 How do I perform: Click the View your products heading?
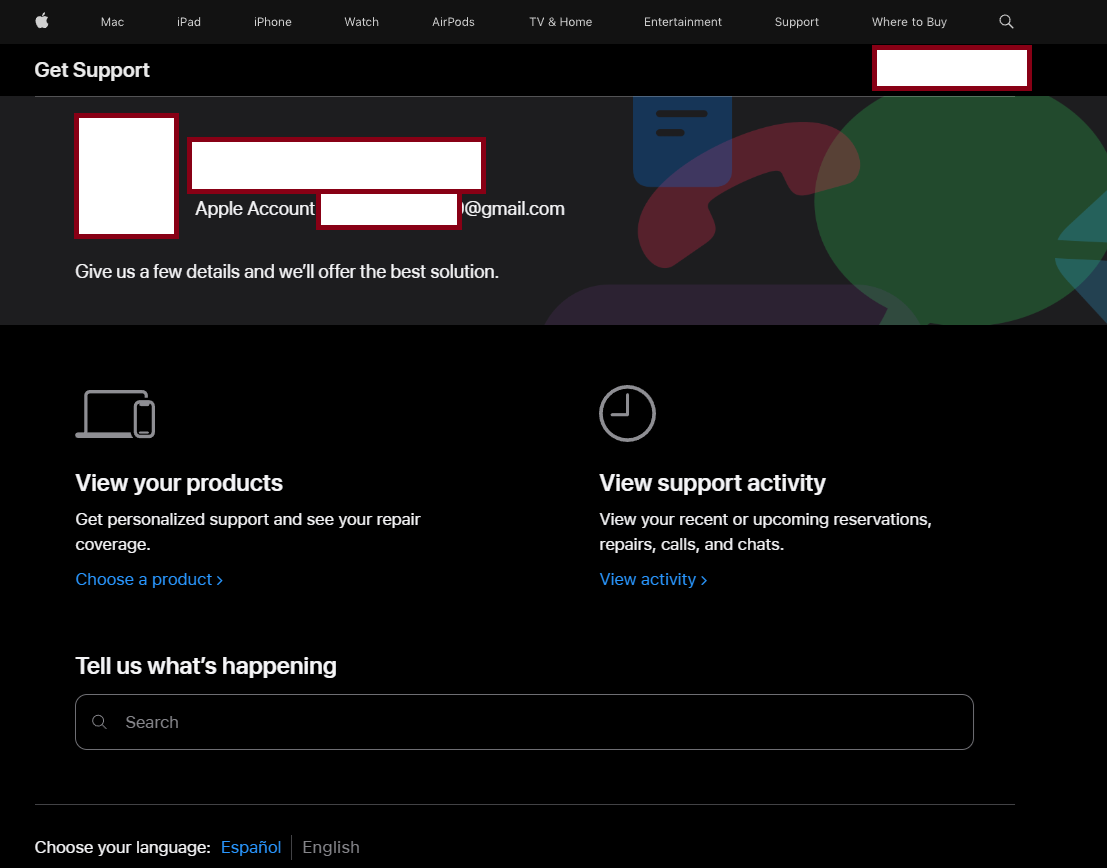coord(179,482)
